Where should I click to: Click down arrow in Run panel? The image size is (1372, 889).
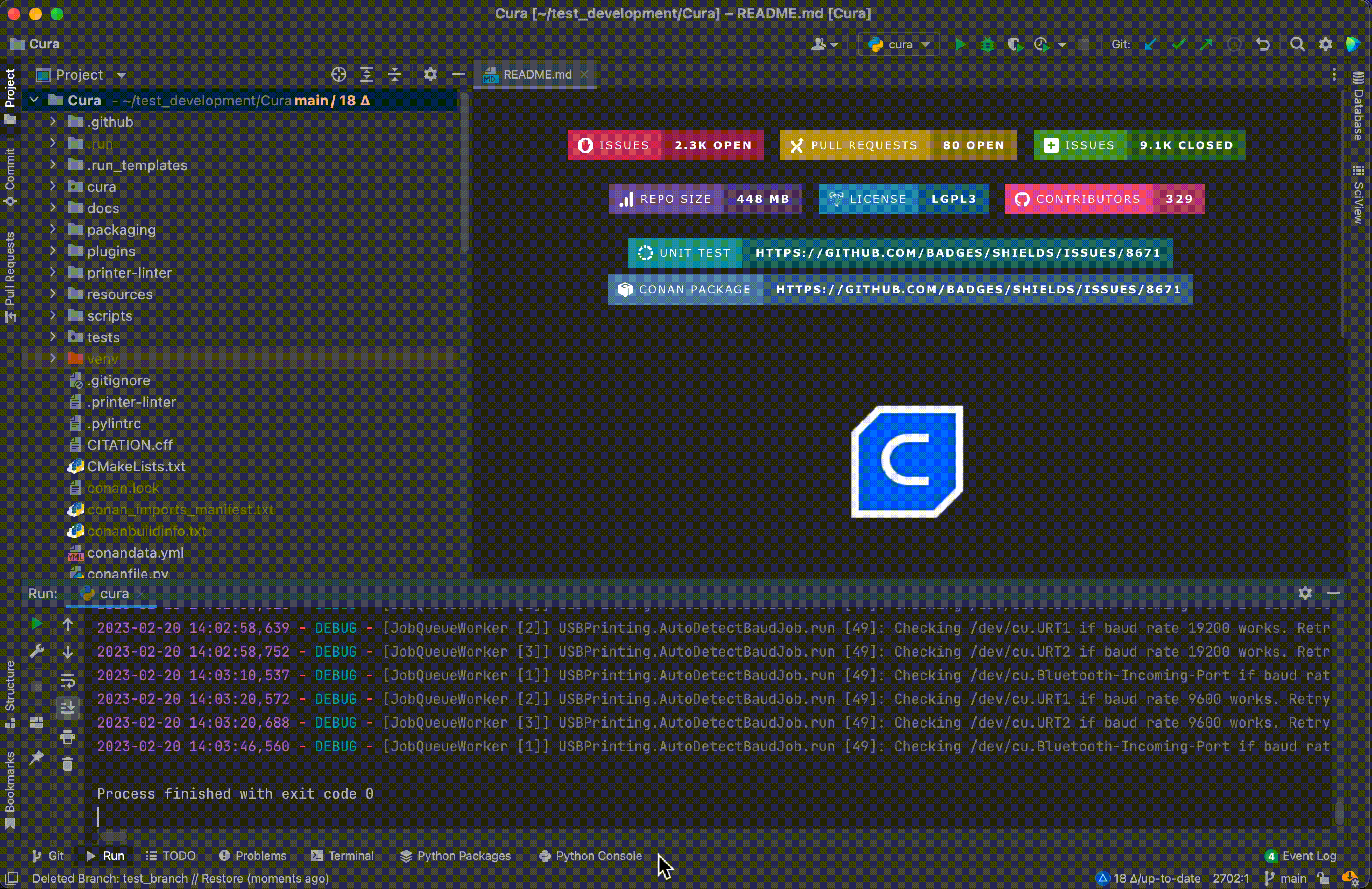67,652
